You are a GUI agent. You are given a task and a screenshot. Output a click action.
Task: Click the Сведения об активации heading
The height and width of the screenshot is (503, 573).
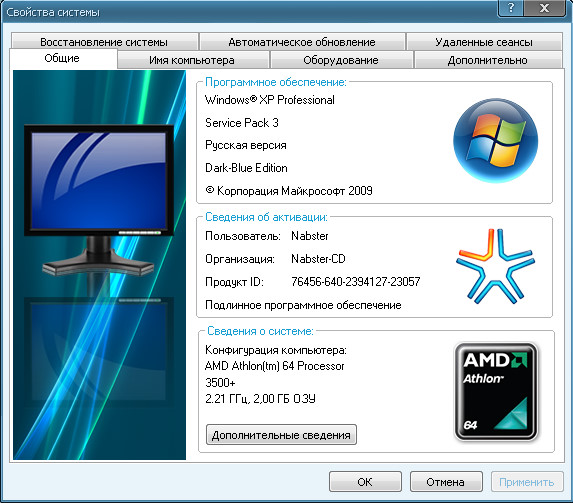click(x=266, y=217)
